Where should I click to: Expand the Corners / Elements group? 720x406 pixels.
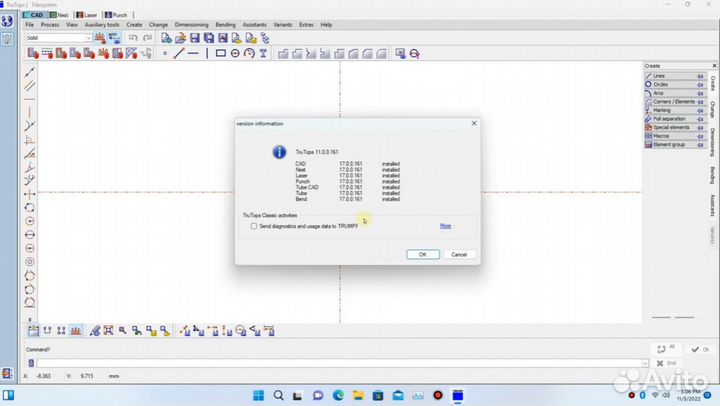click(675, 102)
